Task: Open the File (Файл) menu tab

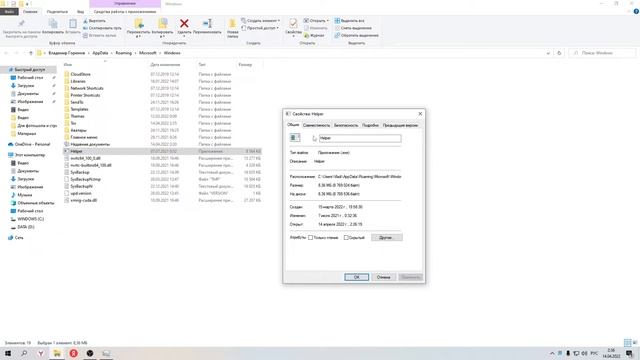Action: (9, 11)
